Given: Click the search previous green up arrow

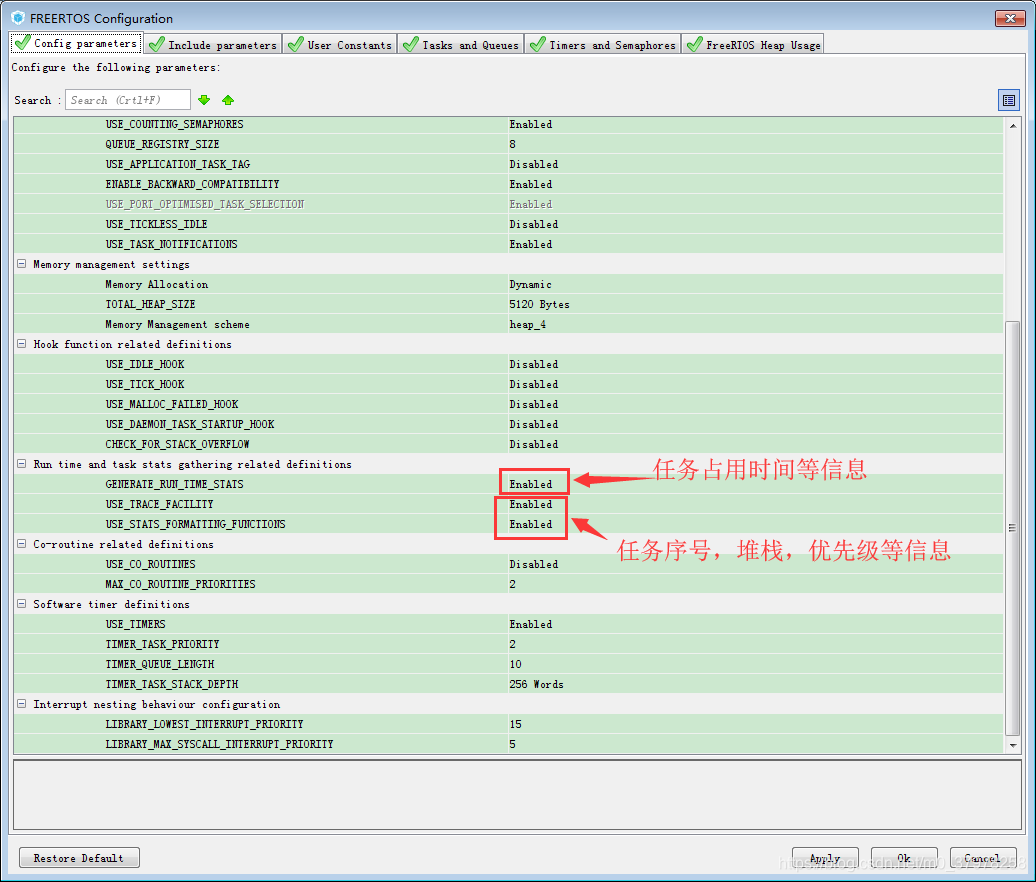Looking at the screenshot, I should [228, 100].
